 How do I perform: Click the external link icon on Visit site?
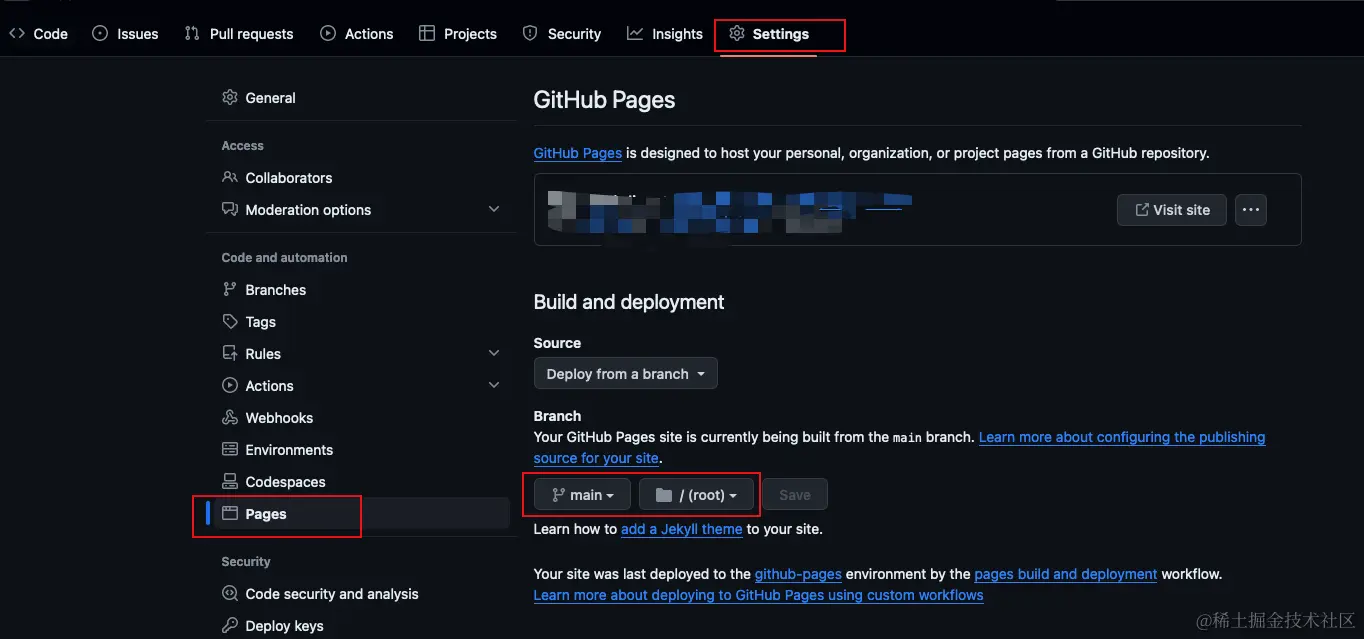click(1142, 210)
